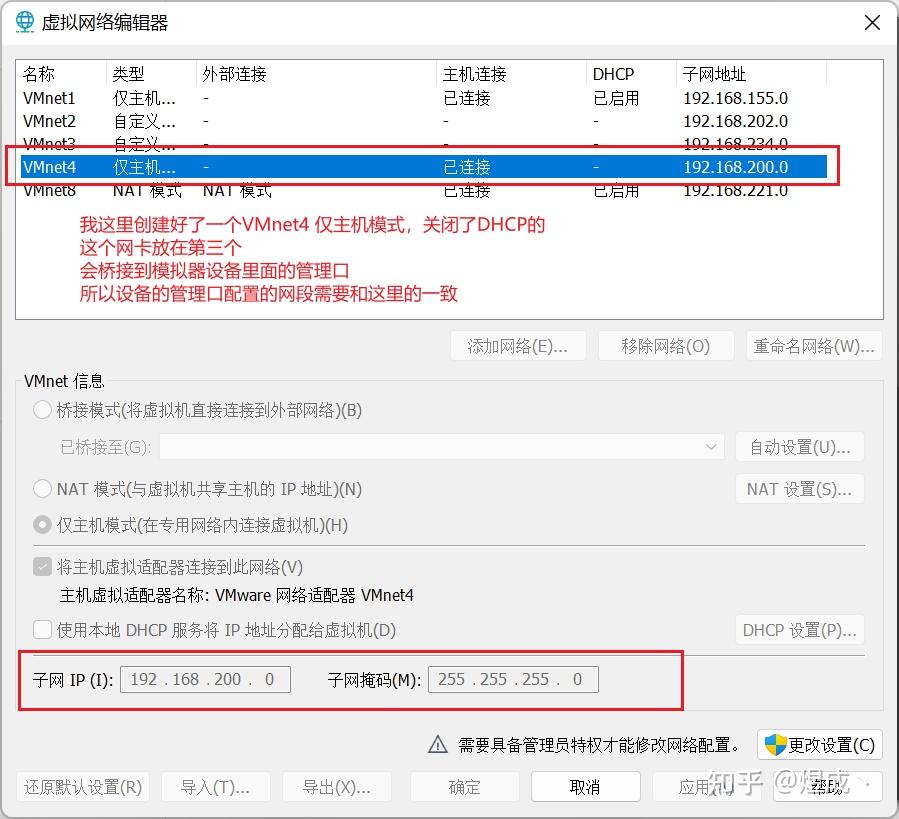Select the 桥接模式 (bridged mode) radio button
The image size is (899, 819).
tap(40, 410)
